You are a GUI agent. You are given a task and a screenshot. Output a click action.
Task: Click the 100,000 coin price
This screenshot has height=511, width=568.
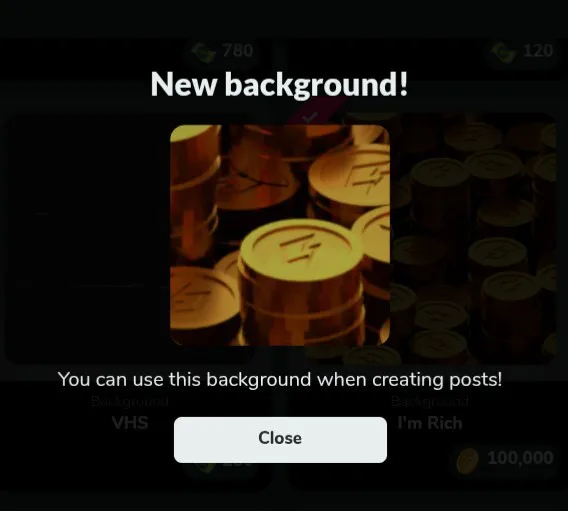click(521, 458)
